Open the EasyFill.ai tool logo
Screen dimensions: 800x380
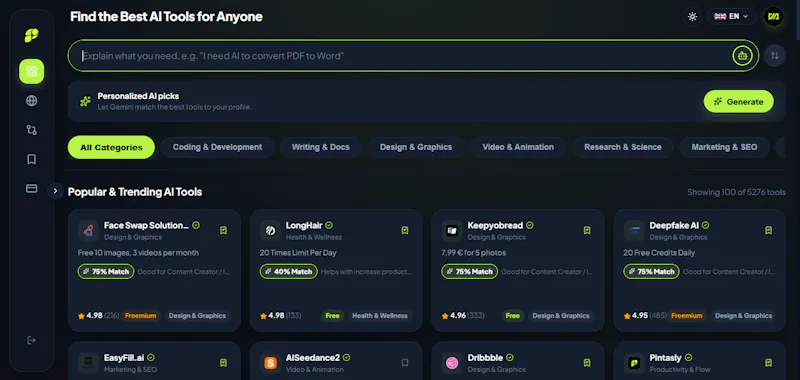(88, 363)
